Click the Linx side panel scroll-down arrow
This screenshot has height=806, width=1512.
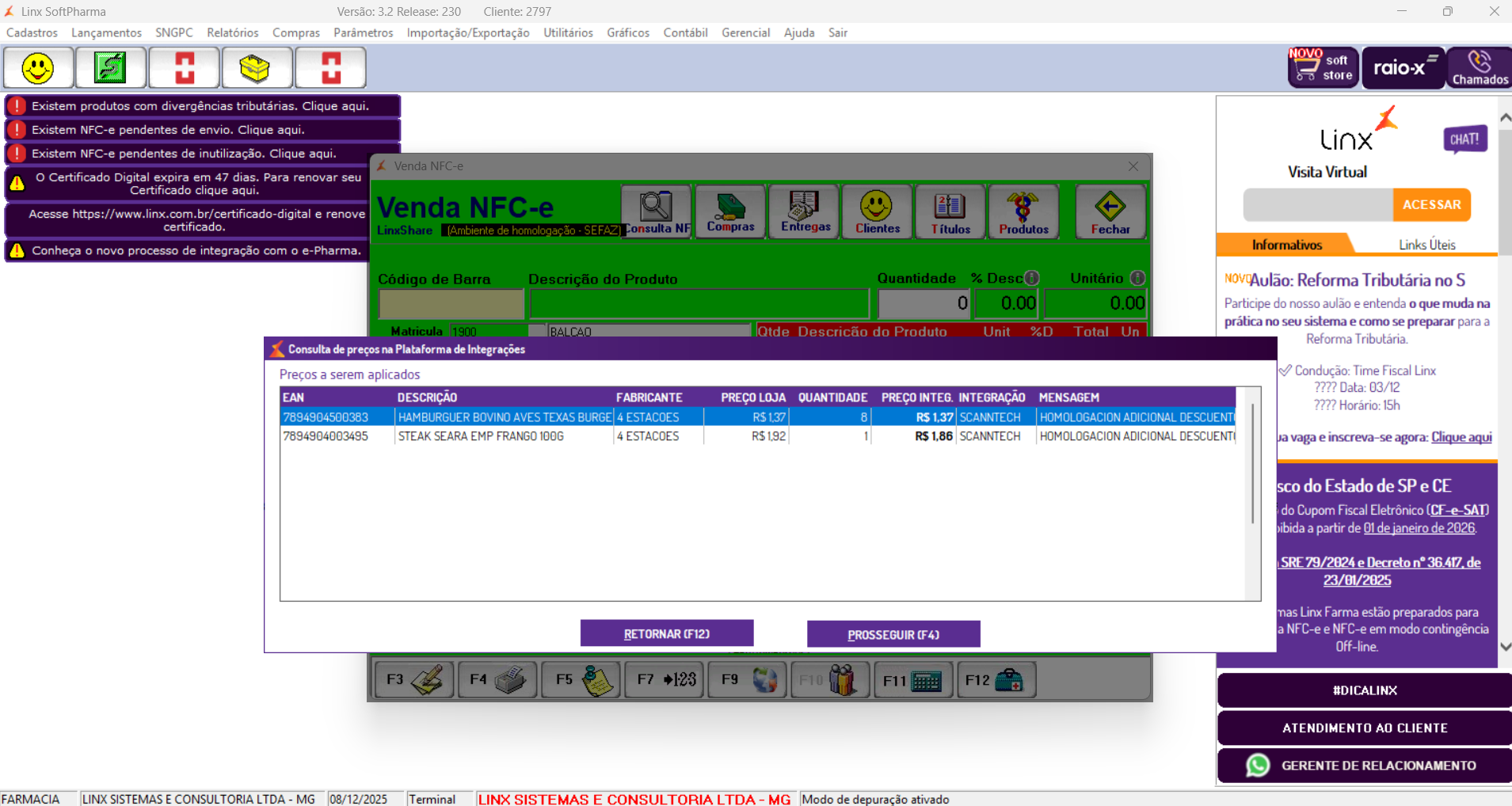(1505, 646)
